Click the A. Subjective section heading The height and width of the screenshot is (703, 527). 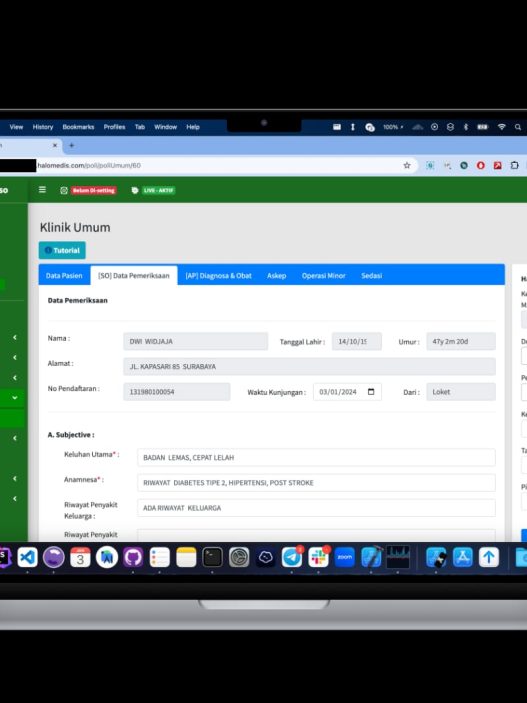[x=71, y=434]
